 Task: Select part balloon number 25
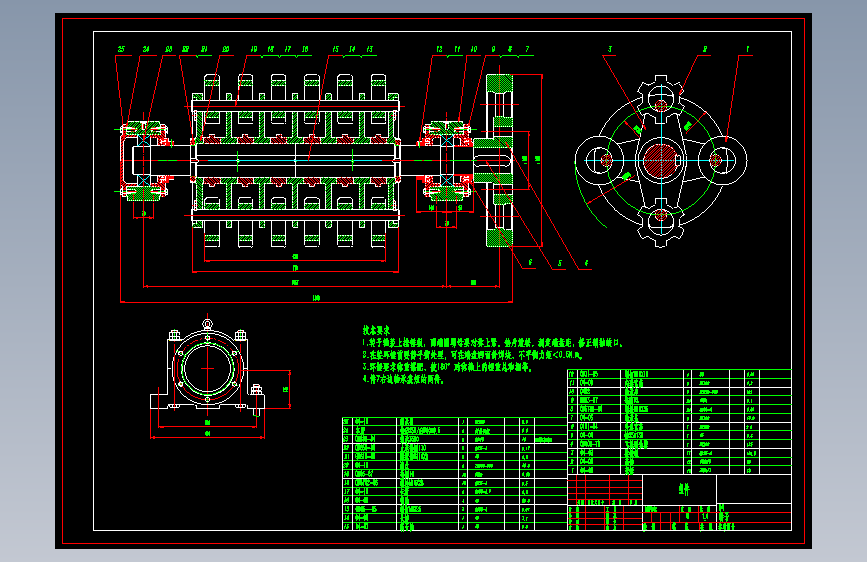(x=121, y=49)
